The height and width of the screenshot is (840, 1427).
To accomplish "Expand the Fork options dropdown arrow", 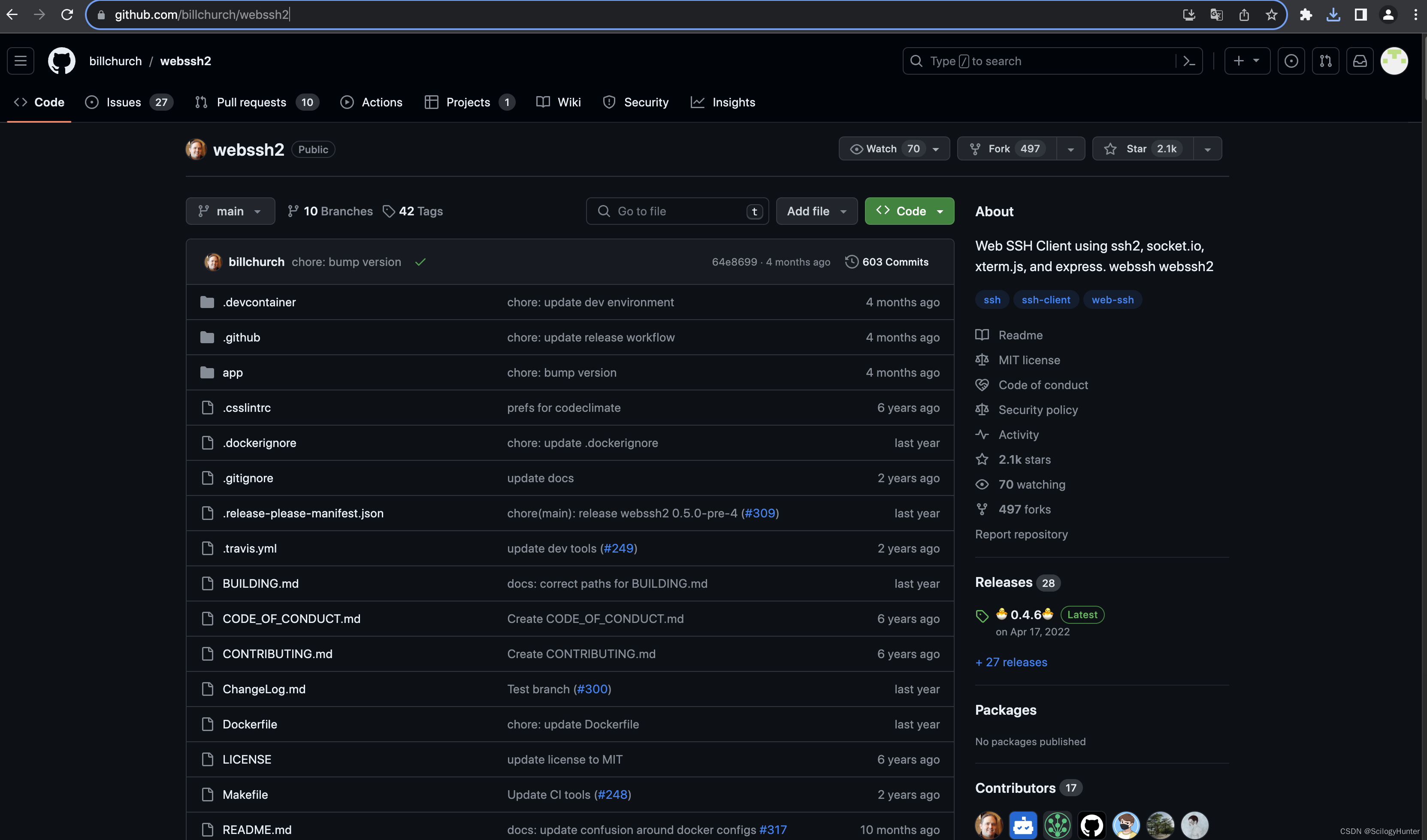I will [1070, 149].
